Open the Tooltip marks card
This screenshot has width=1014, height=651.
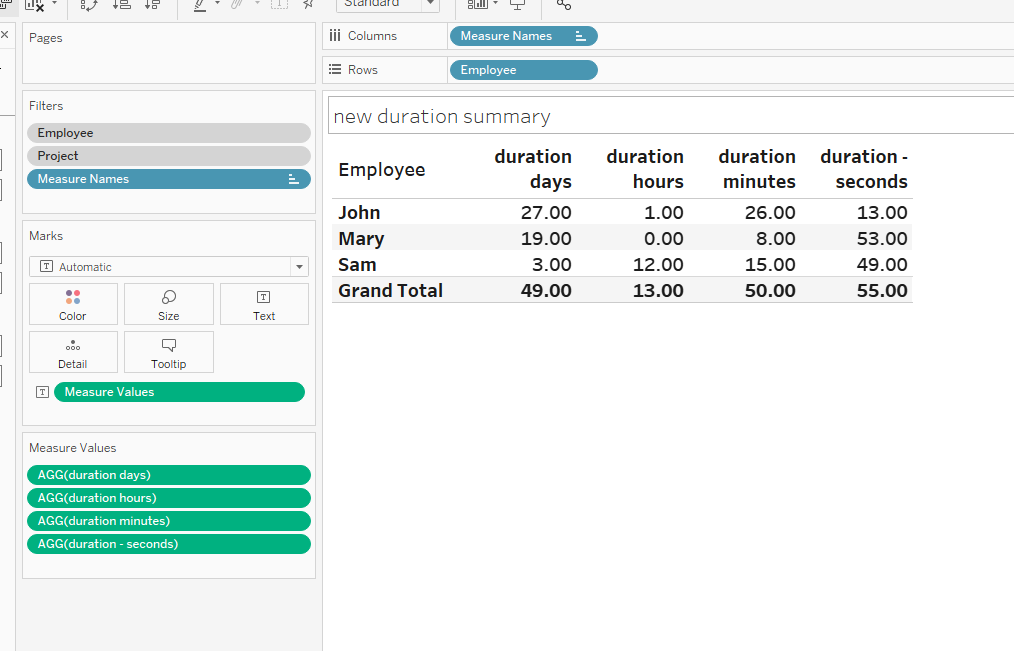(169, 352)
